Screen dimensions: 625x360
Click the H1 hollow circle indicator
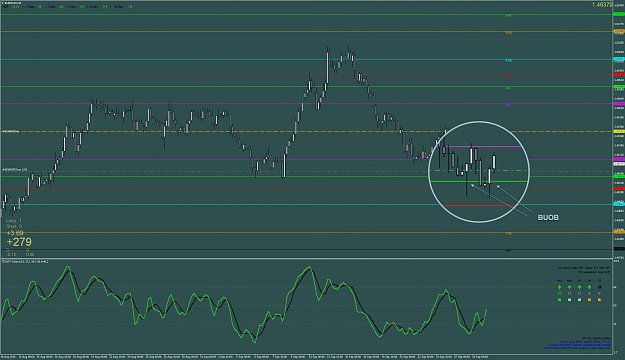(x=580, y=293)
